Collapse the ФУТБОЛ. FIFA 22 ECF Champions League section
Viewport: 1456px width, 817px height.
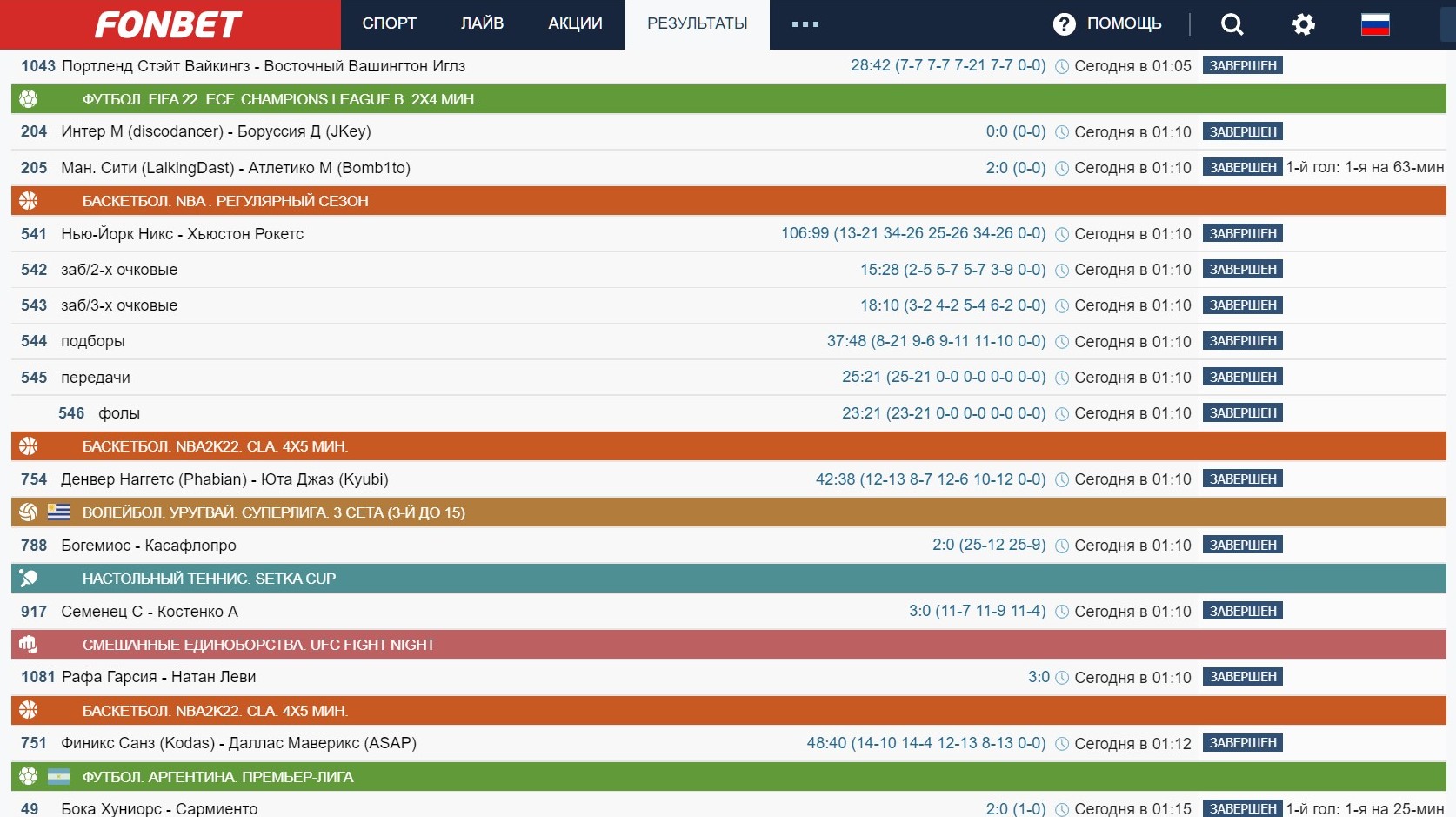pyautogui.click(x=729, y=99)
